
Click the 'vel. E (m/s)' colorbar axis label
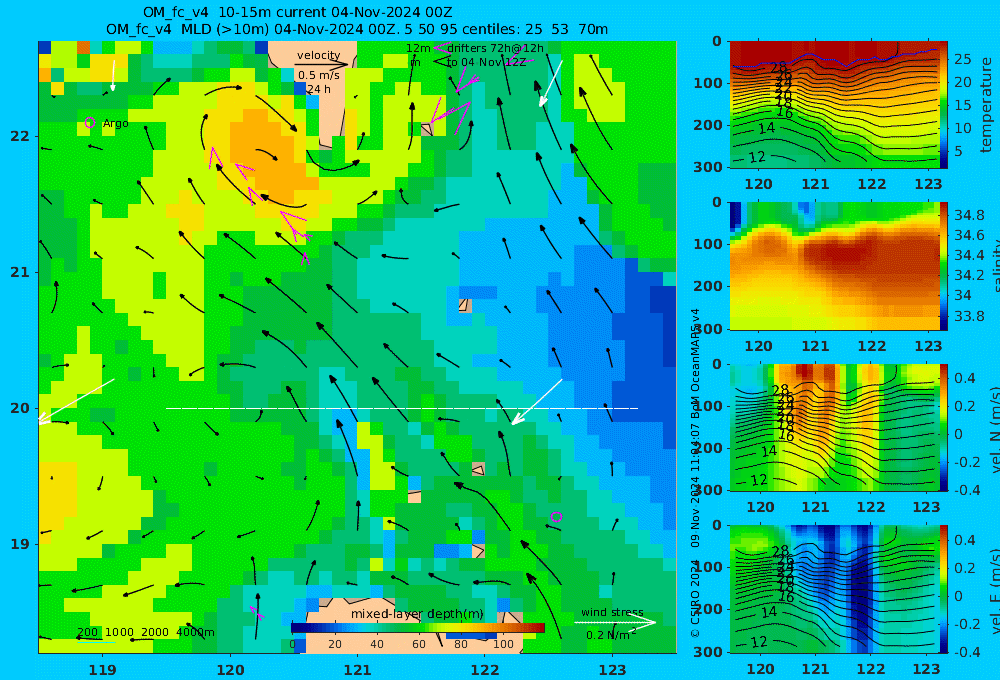[994, 591]
